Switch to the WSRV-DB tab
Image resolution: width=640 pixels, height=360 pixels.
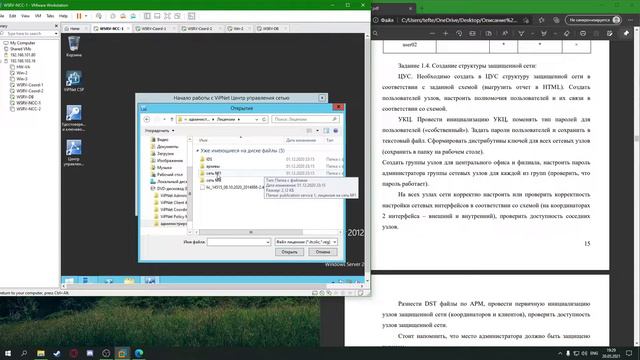[271, 29]
